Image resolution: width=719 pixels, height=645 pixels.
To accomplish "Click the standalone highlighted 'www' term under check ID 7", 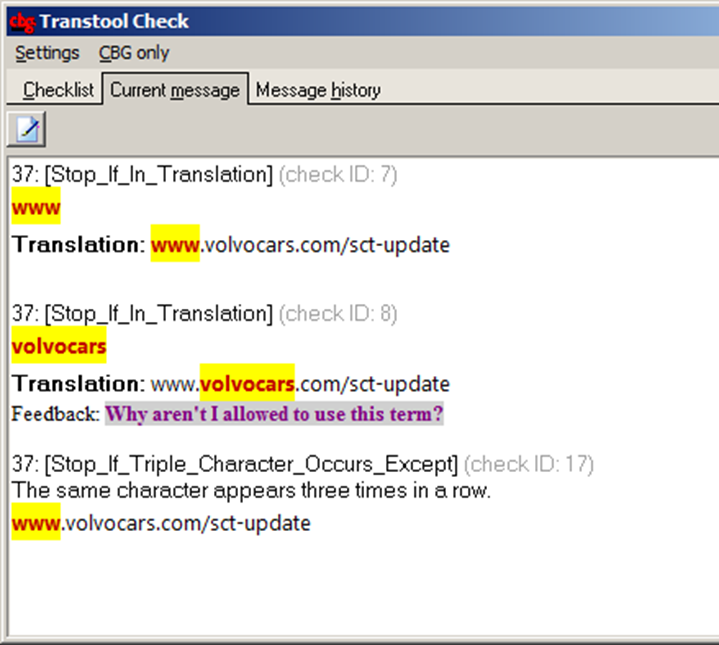I will point(36,206).
